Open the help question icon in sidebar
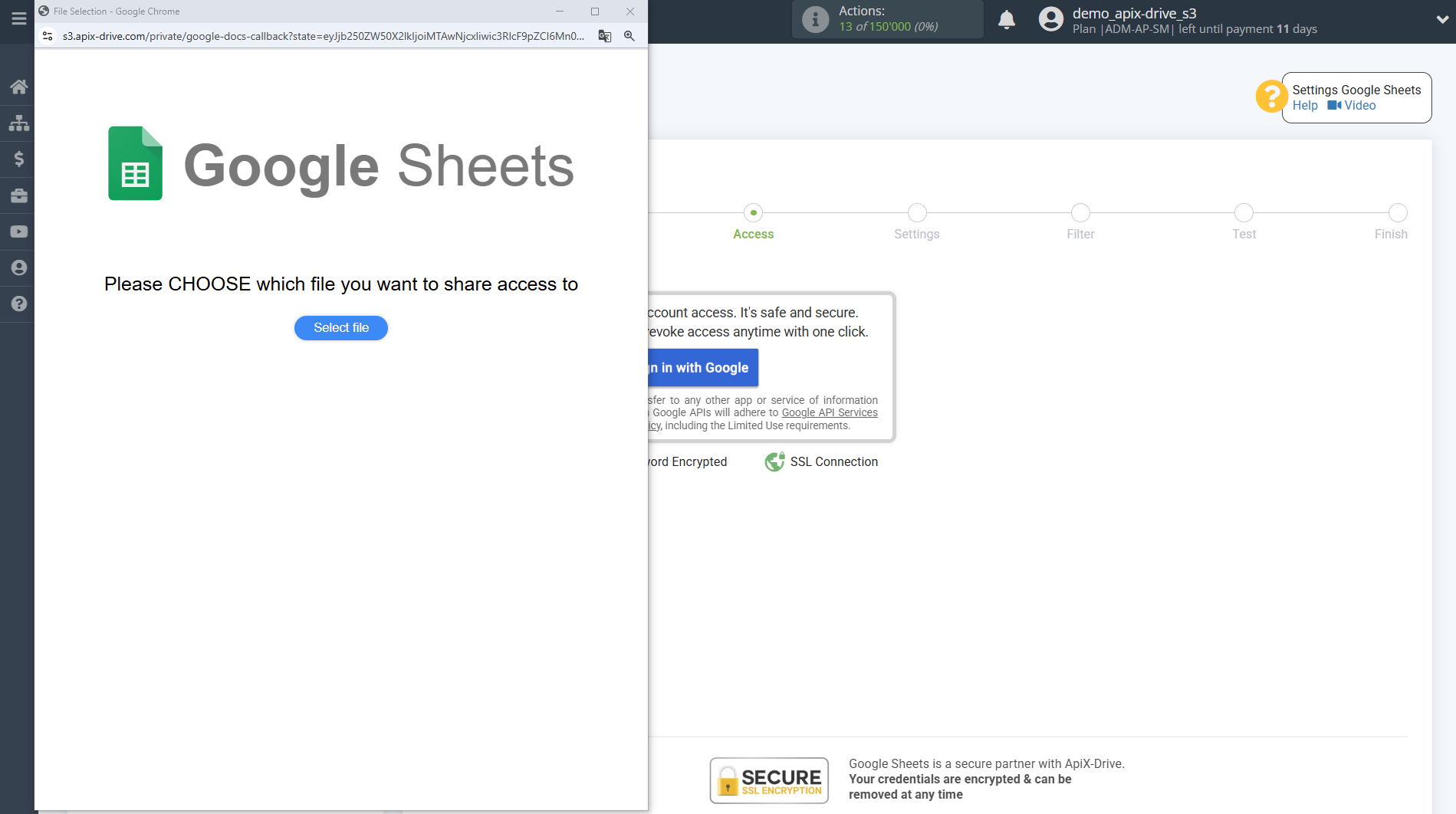 18,304
